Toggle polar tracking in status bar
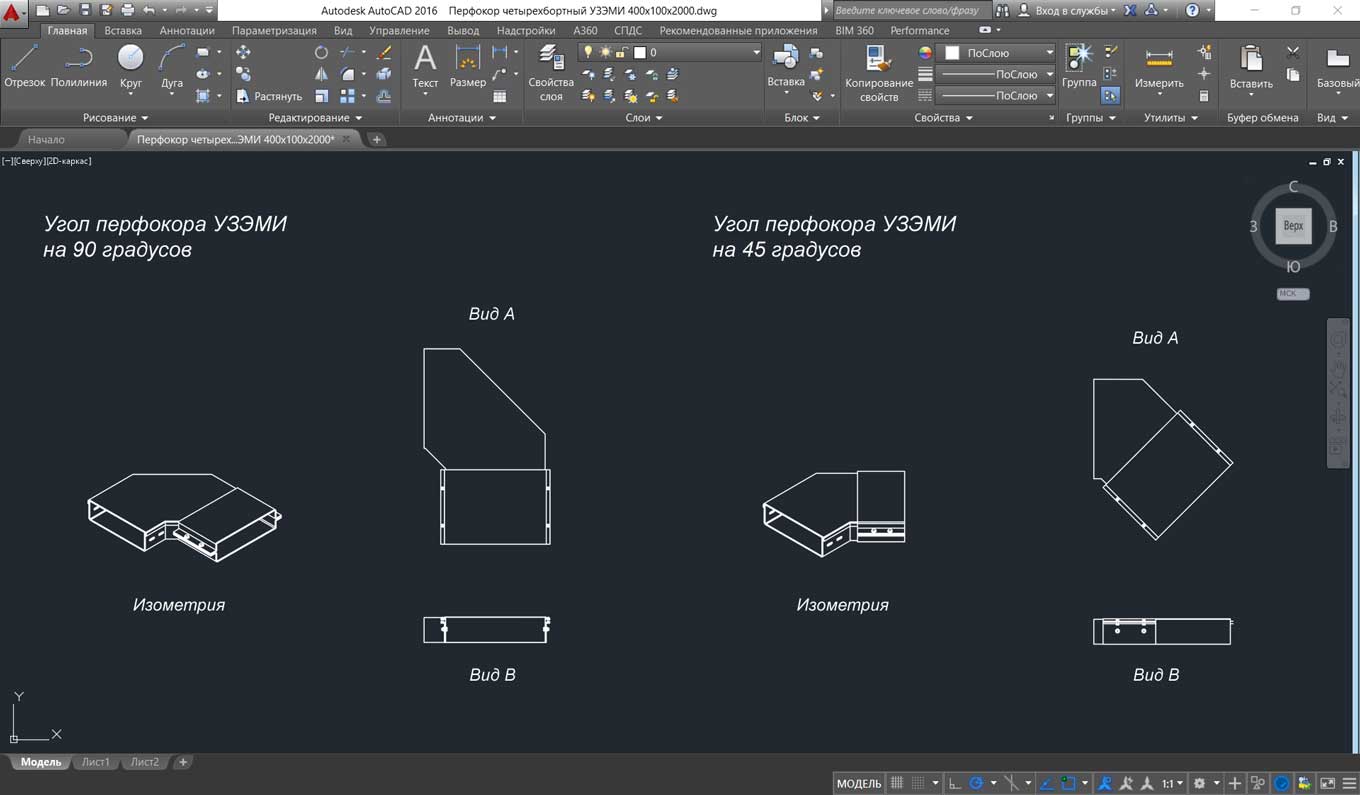1360x795 pixels. (x=977, y=783)
